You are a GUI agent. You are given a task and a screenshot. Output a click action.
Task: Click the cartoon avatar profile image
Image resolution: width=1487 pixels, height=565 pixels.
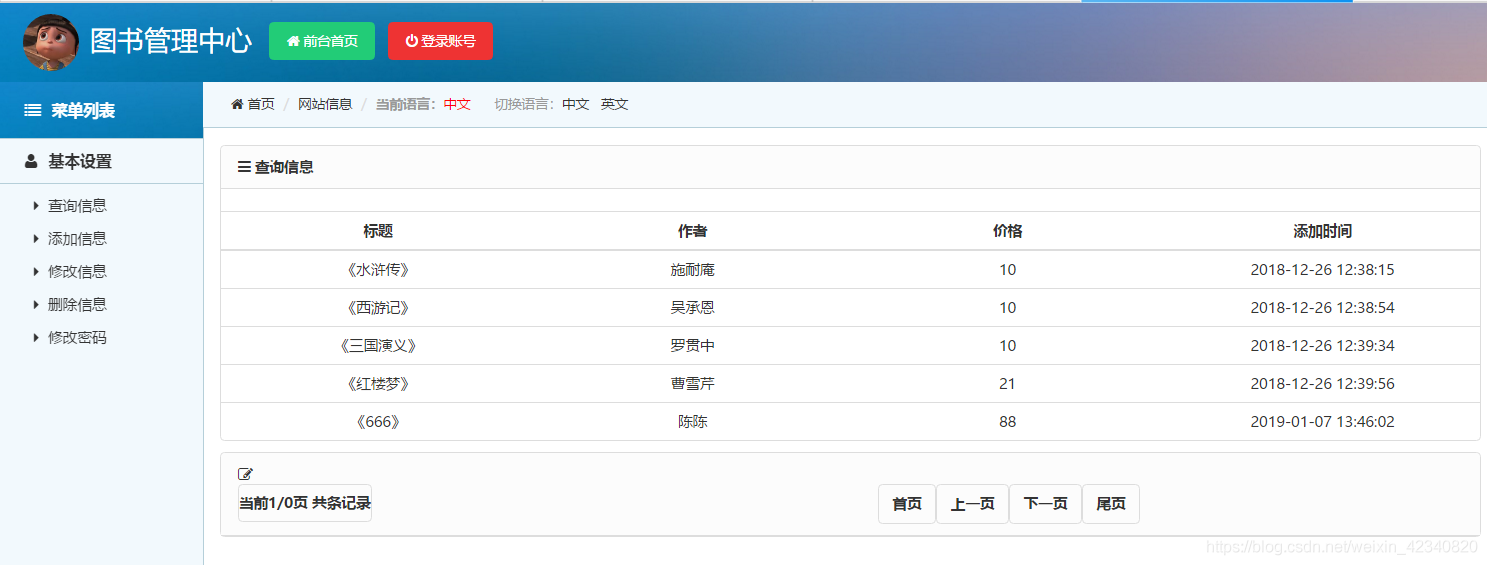[x=50, y=42]
